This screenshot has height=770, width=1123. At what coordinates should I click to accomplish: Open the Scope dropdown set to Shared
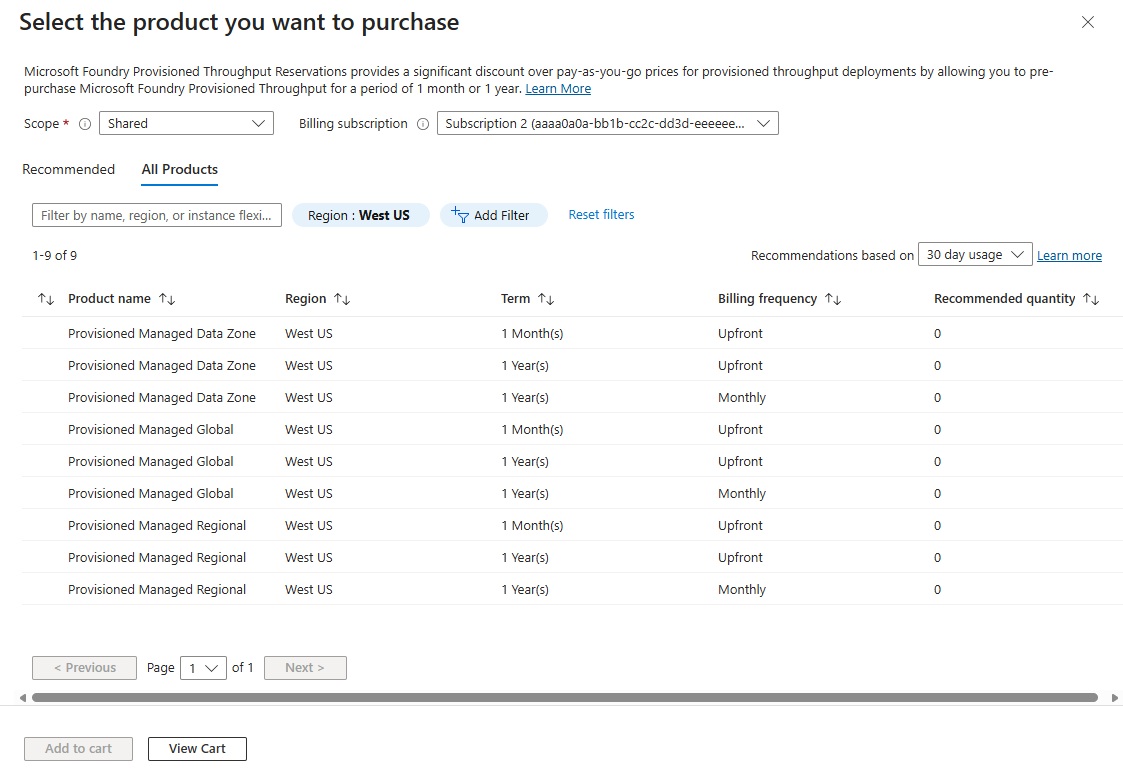click(x=186, y=123)
